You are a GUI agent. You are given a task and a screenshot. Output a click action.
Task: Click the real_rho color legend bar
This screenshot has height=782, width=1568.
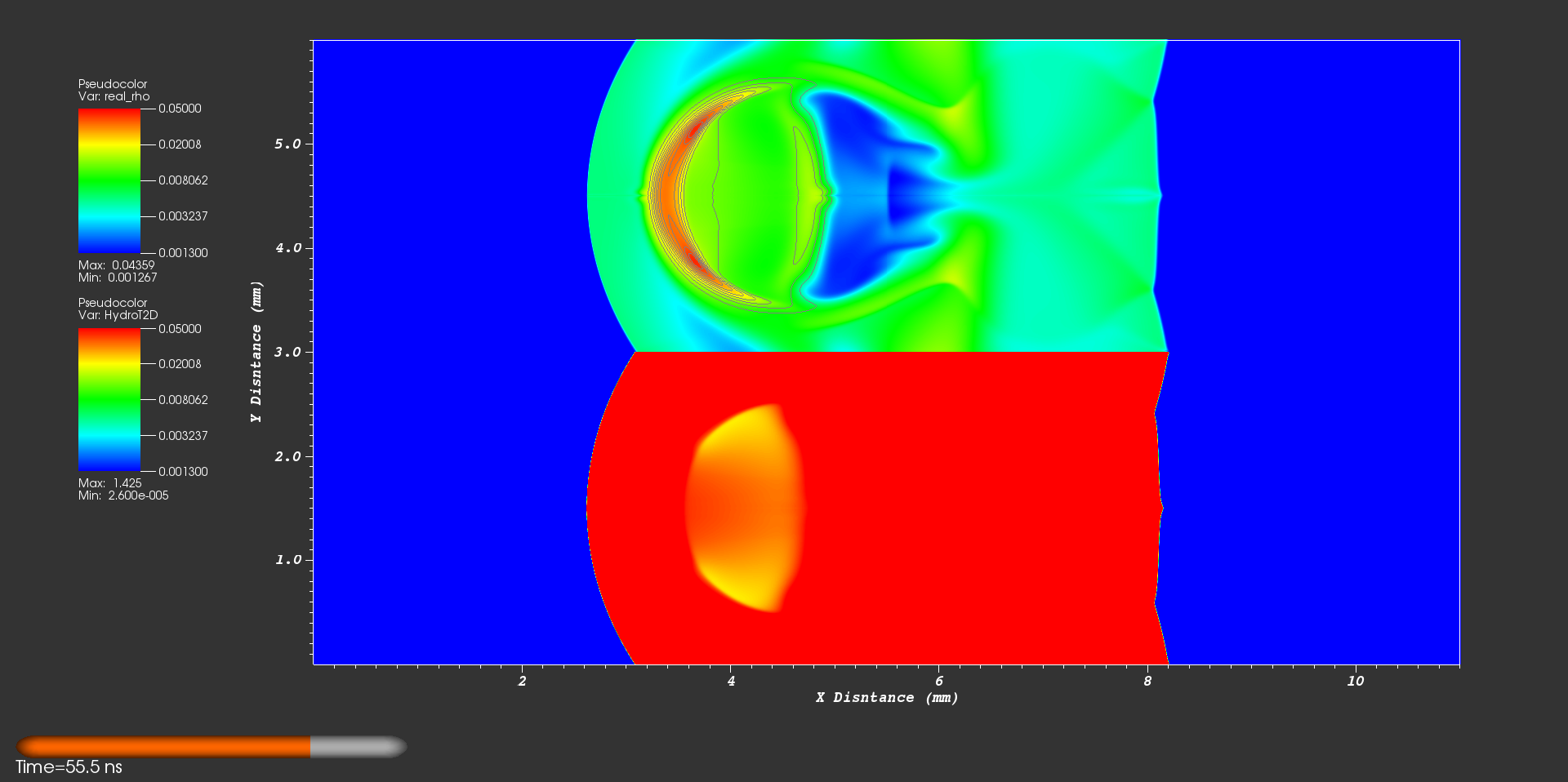[x=109, y=180]
